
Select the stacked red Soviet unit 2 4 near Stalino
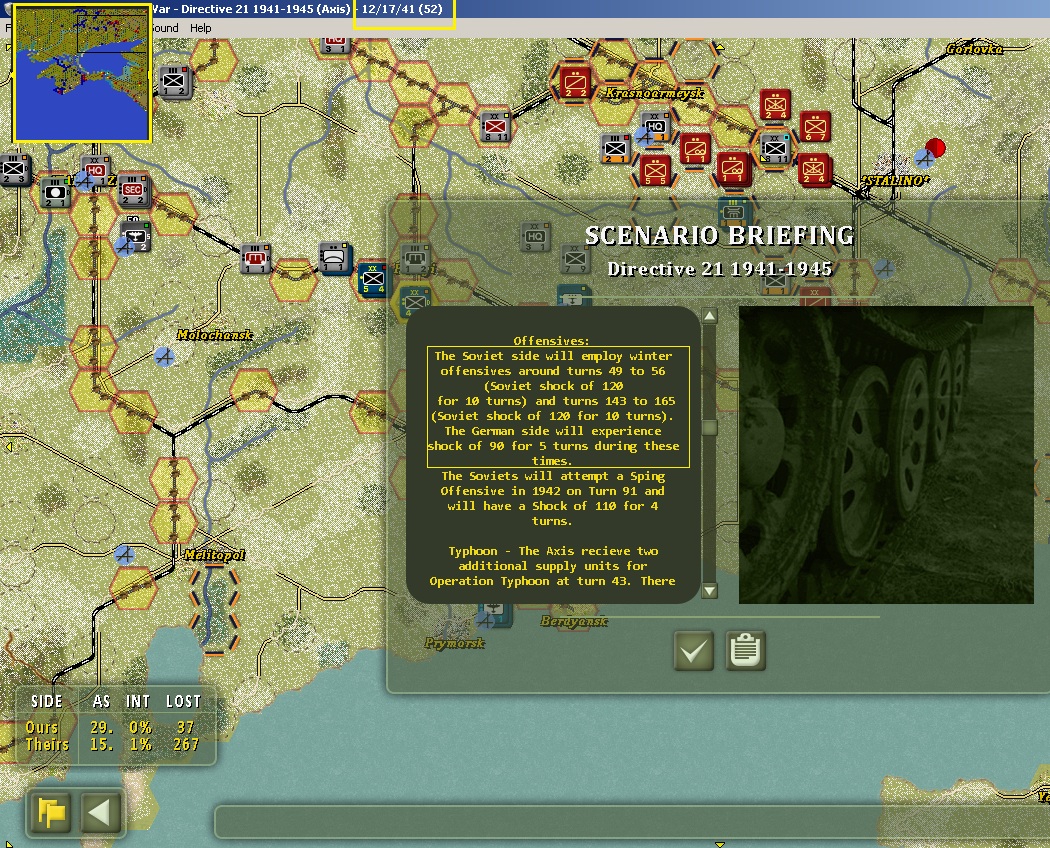coord(815,169)
